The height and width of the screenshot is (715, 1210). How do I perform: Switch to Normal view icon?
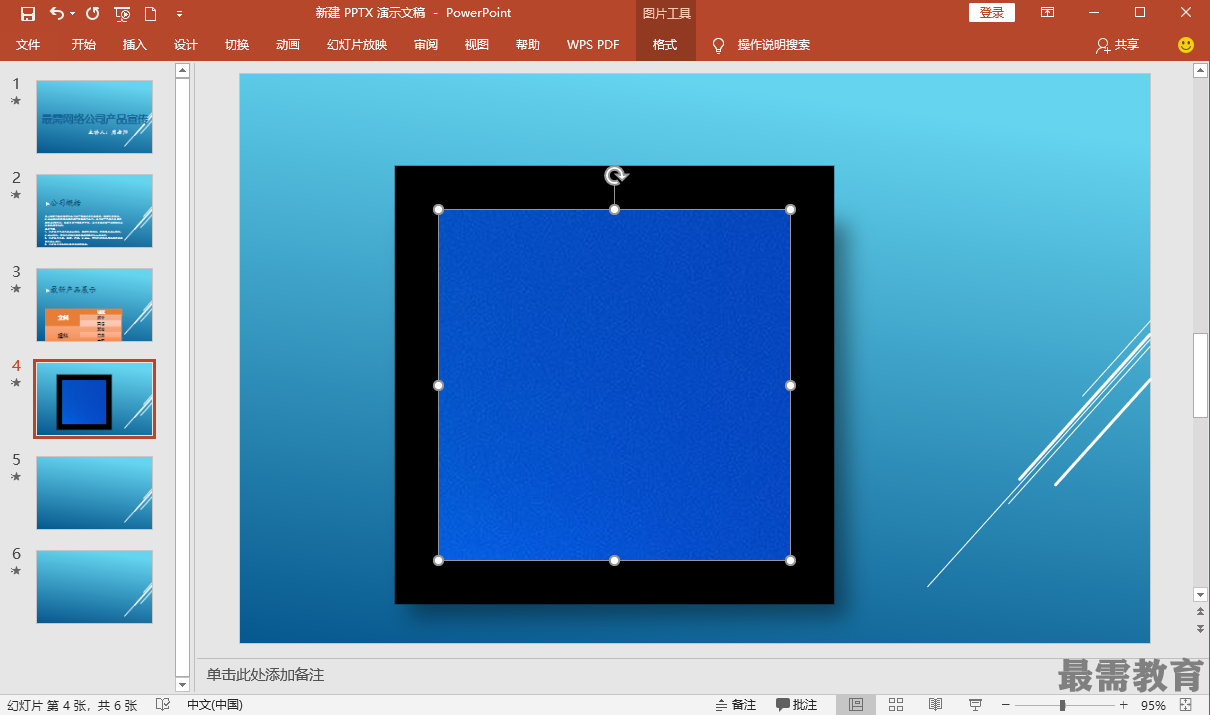pos(856,705)
